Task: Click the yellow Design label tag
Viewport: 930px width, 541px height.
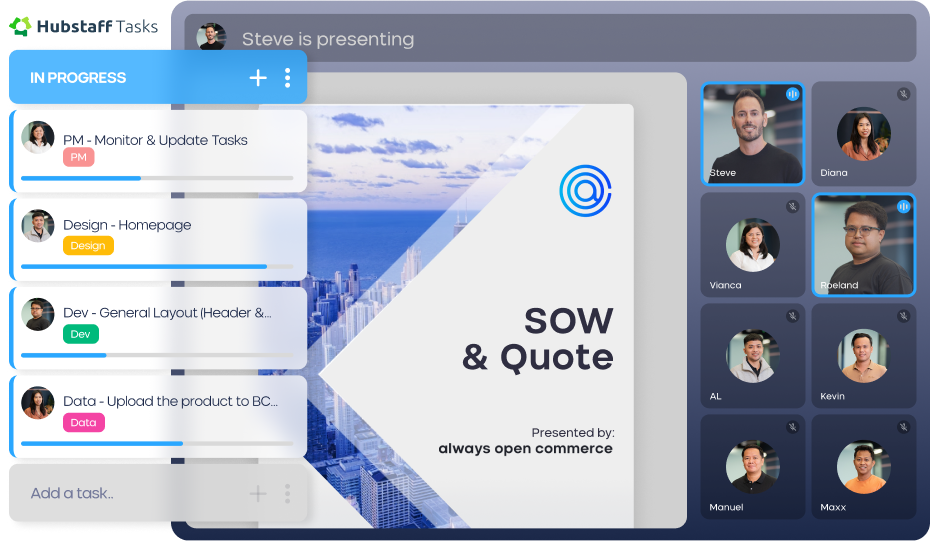Action: point(88,246)
